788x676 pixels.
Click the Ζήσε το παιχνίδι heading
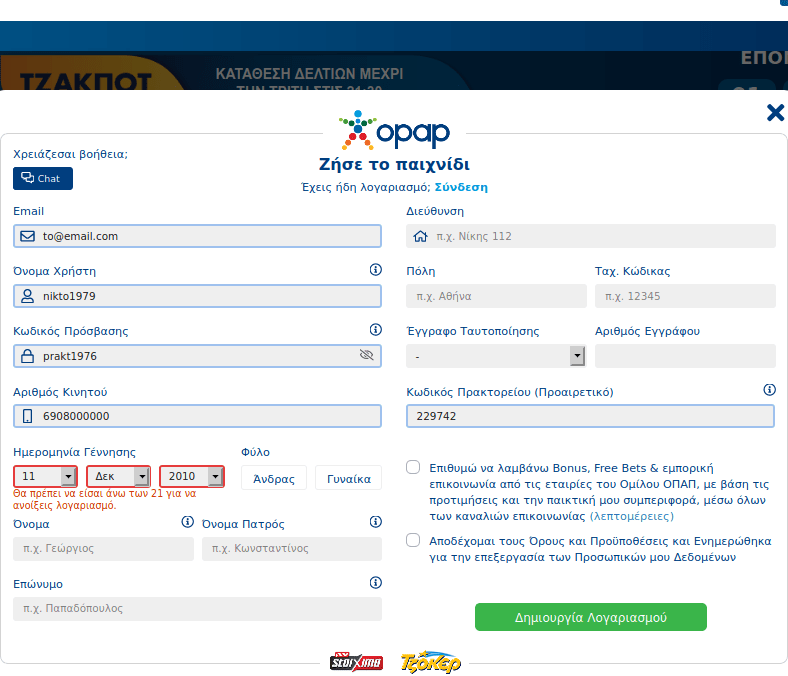pos(395,164)
